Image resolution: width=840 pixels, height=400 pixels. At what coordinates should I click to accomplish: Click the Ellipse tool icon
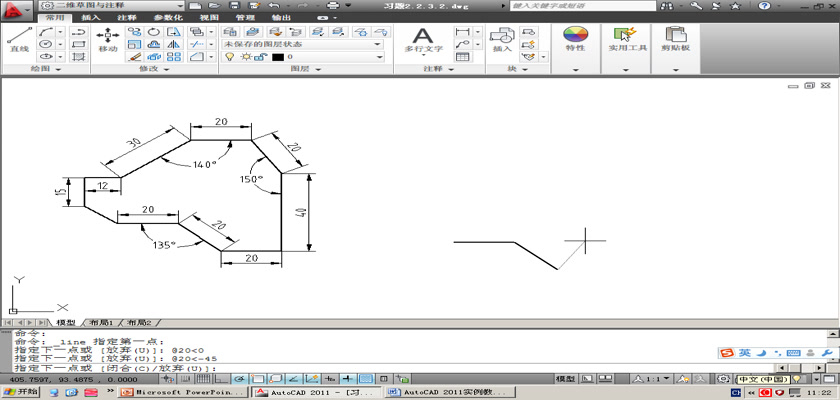click(x=47, y=56)
